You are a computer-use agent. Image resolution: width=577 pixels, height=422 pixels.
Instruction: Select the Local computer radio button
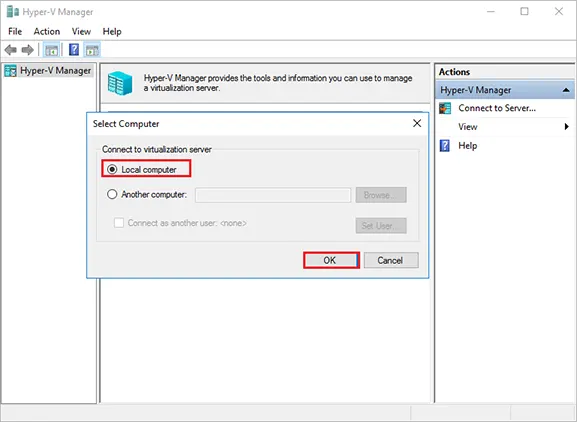pyautogui.click(x=112, y=169)
